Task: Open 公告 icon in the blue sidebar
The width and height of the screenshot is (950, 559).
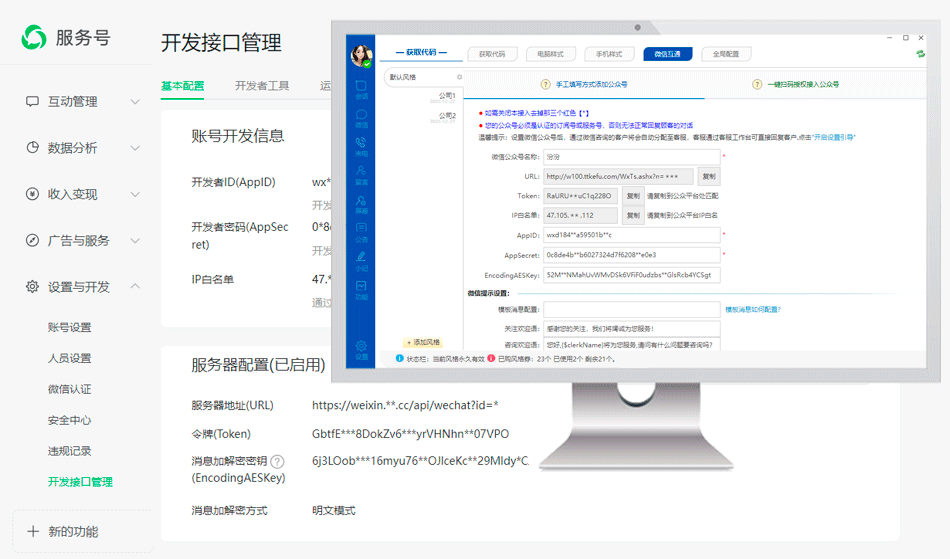Action: point(361,228)
